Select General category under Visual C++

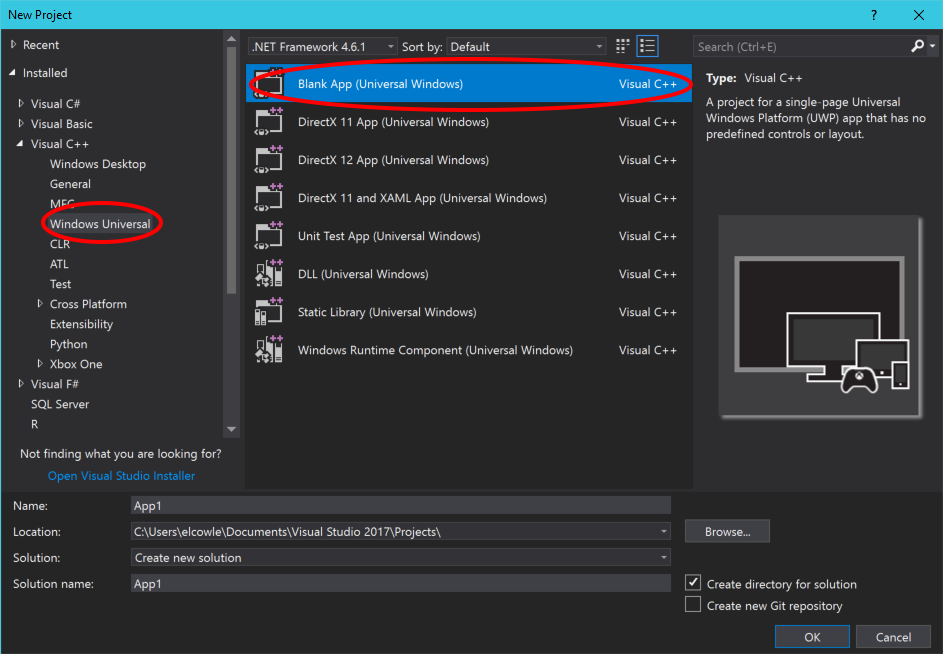(70, 184)
